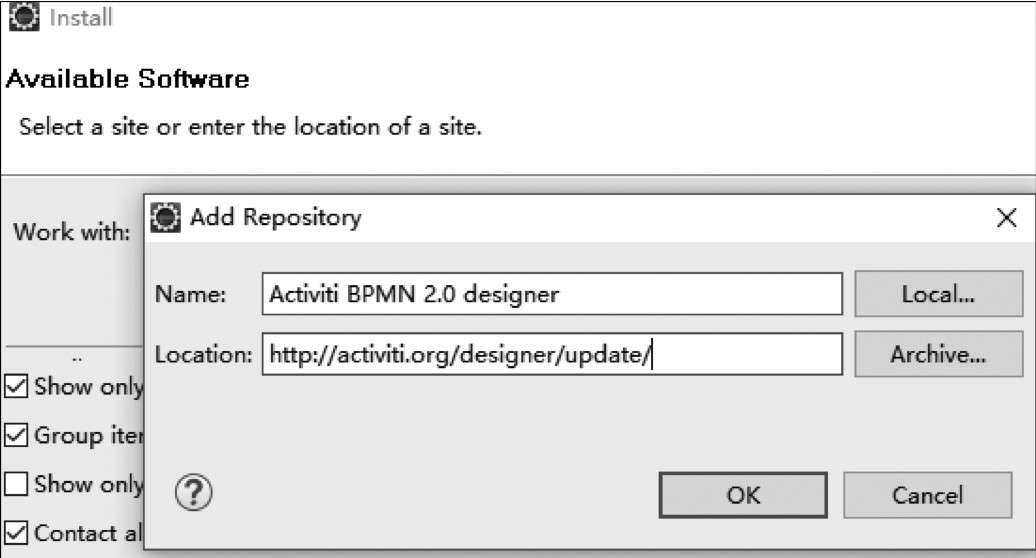The width and height of the screenshot is (1036, 558).
Task: Confirm the repository with OK
Action: tap(743, 495)
